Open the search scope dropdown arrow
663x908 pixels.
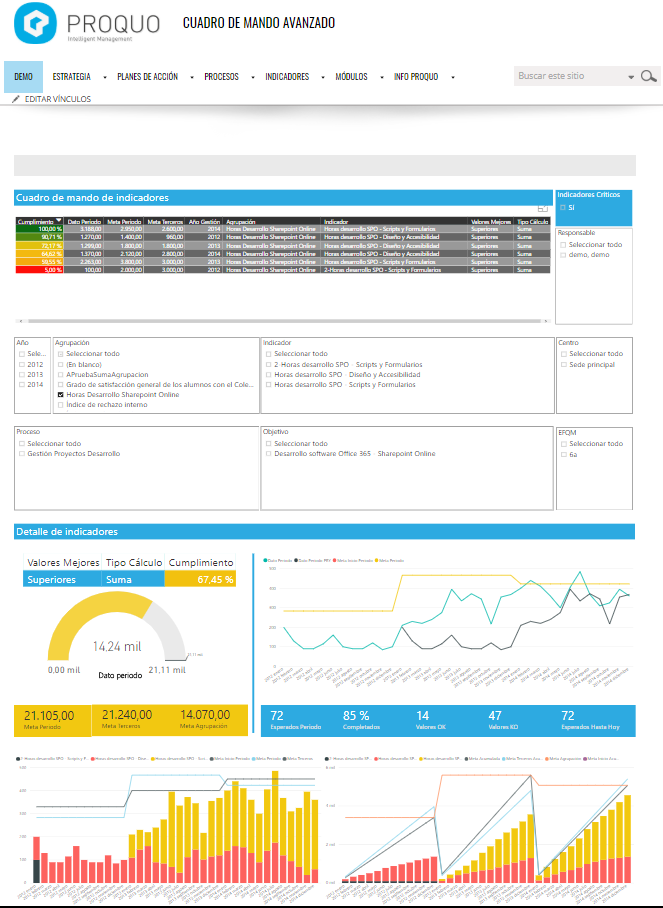(631, 77)
